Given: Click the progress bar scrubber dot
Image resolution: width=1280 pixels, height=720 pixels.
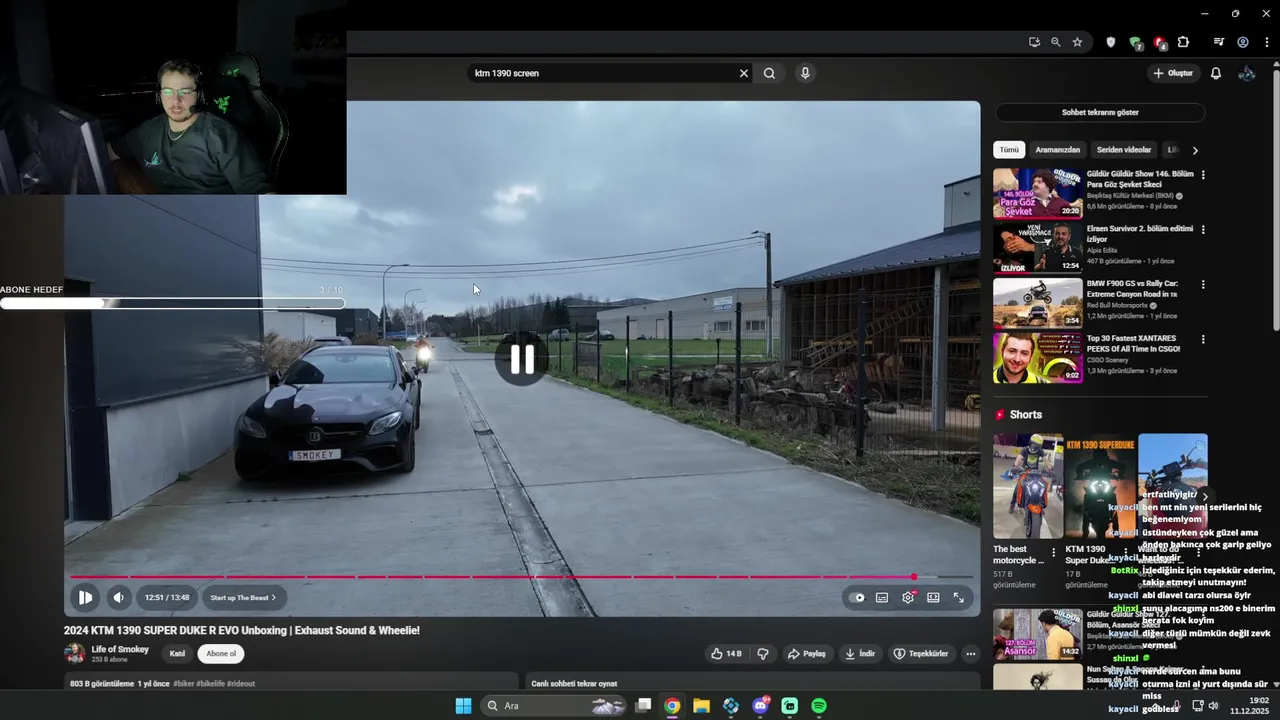Looking at the screenshot, I should coord(913,576).
